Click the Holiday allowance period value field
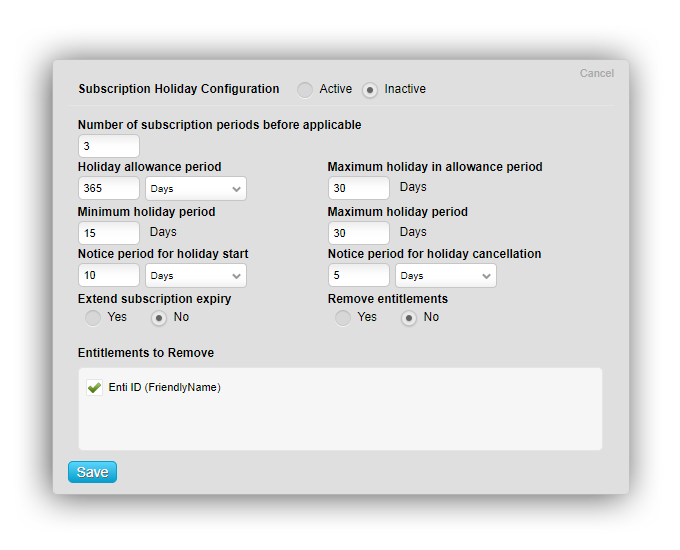Screen dimensions: 680x550 (108, 189)
